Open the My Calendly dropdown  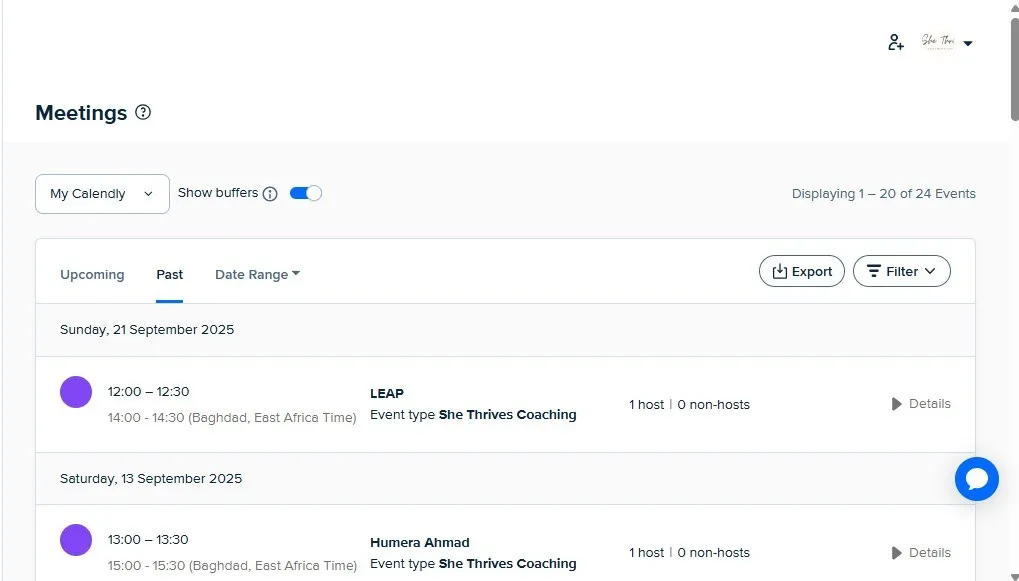click(x=102, y=194)
